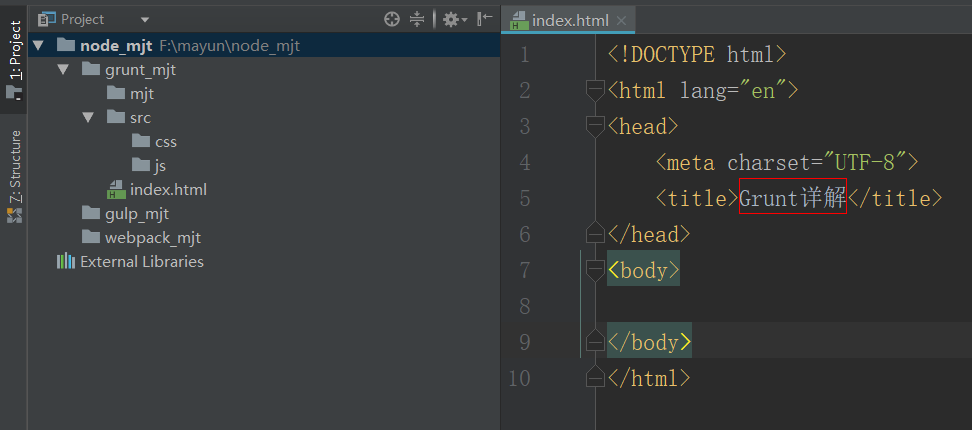Viewport: 972px width, 430px height.
Task: Collapse the src folder arrow
Action: (x=88, y=118)
